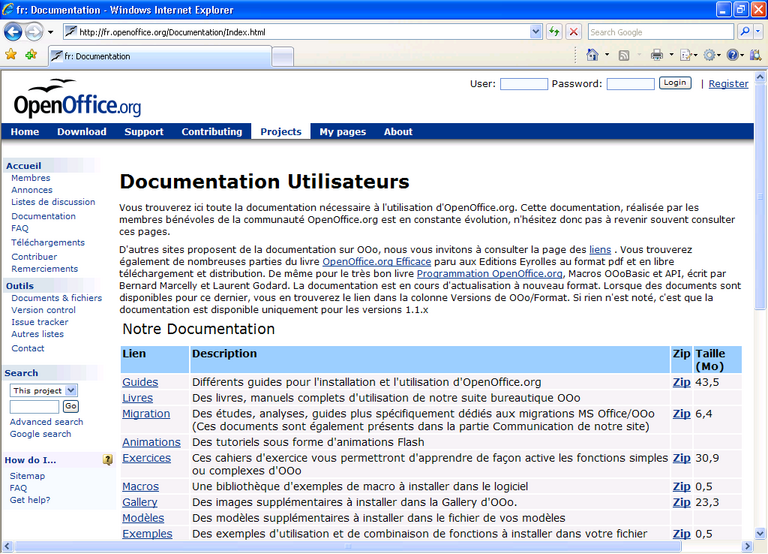Click the search magnifier icon
This screenshot has width=768, height=554.
(744, 32)
